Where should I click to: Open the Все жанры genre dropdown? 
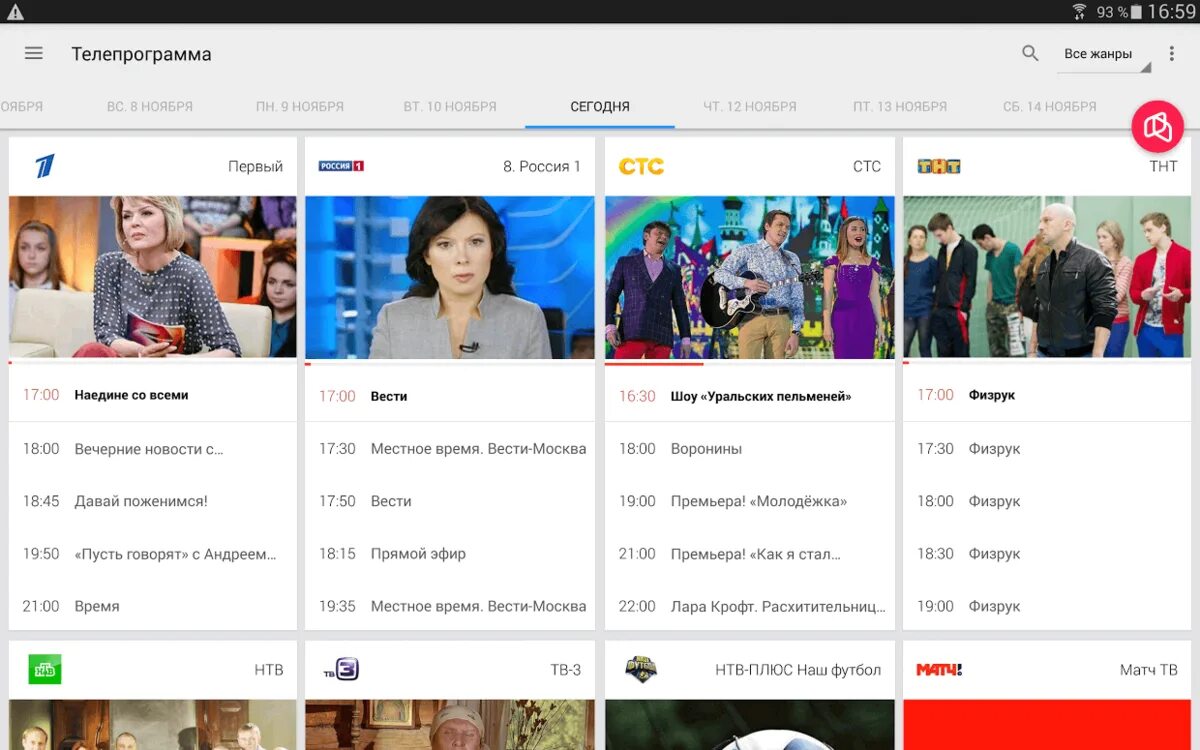(1104, 54)
